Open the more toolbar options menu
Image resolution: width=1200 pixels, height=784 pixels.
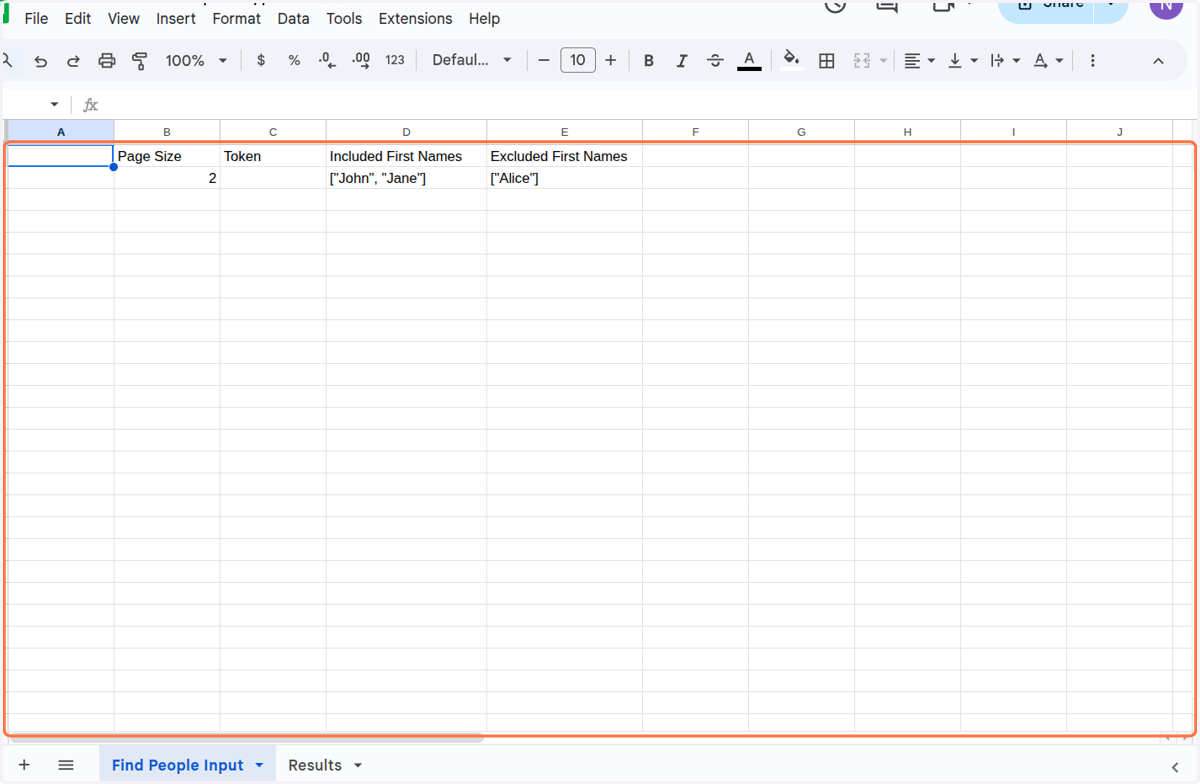(x=1092, y=61)
